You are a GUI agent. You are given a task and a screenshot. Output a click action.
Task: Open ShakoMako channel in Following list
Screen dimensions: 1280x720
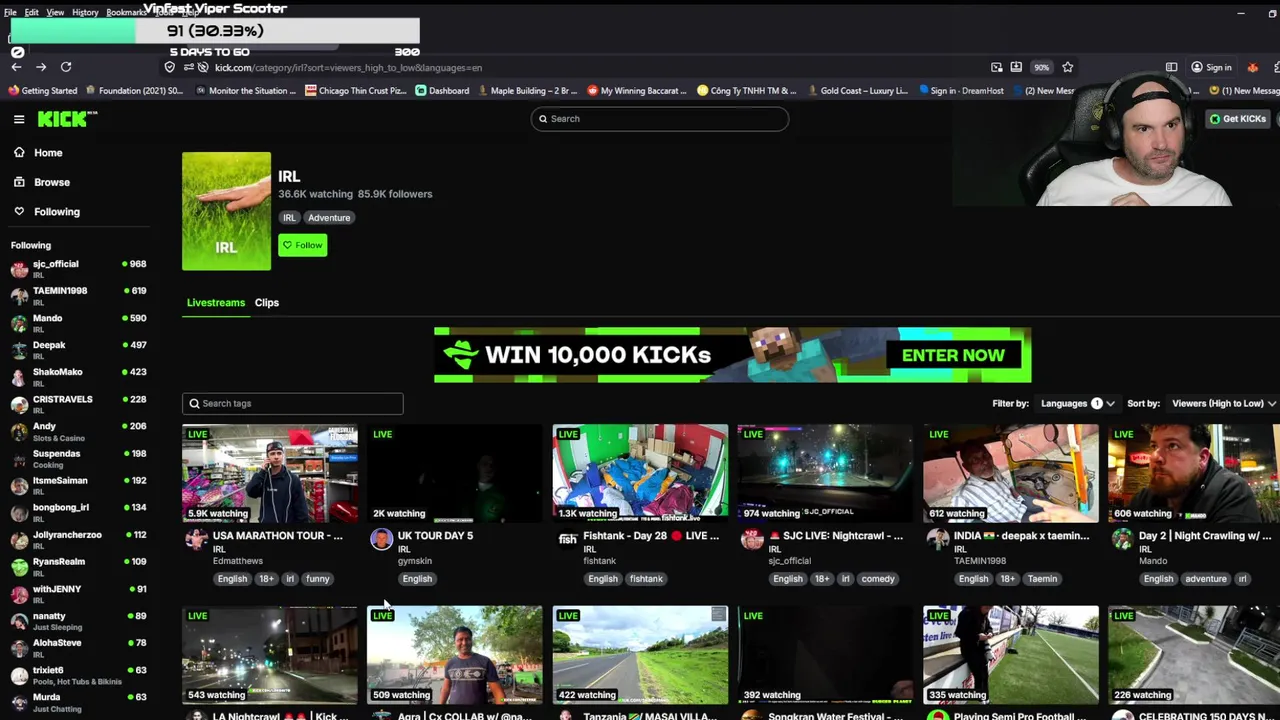click(78, 376)
